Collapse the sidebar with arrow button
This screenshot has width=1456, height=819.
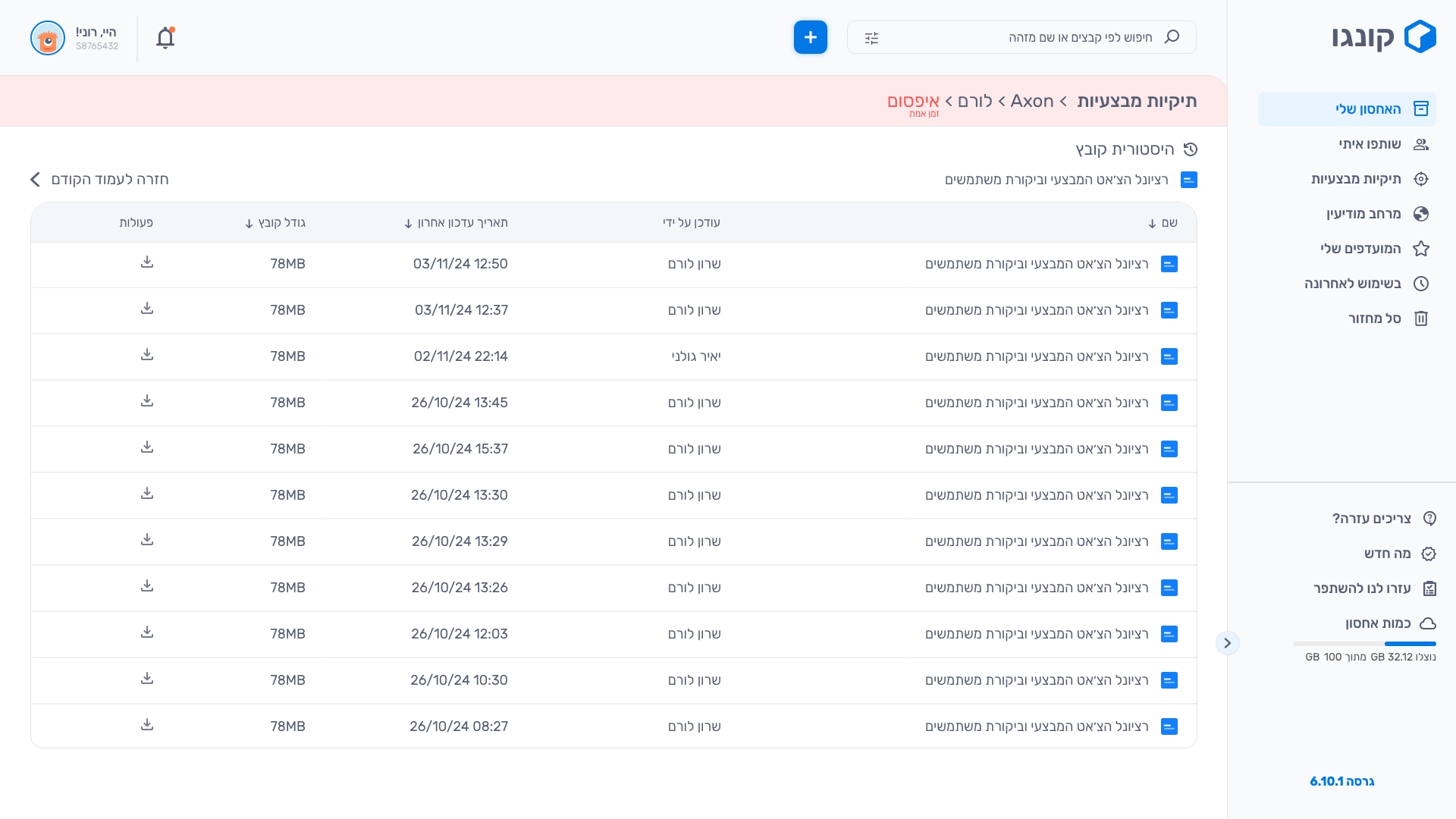(x=1227, y=643)
